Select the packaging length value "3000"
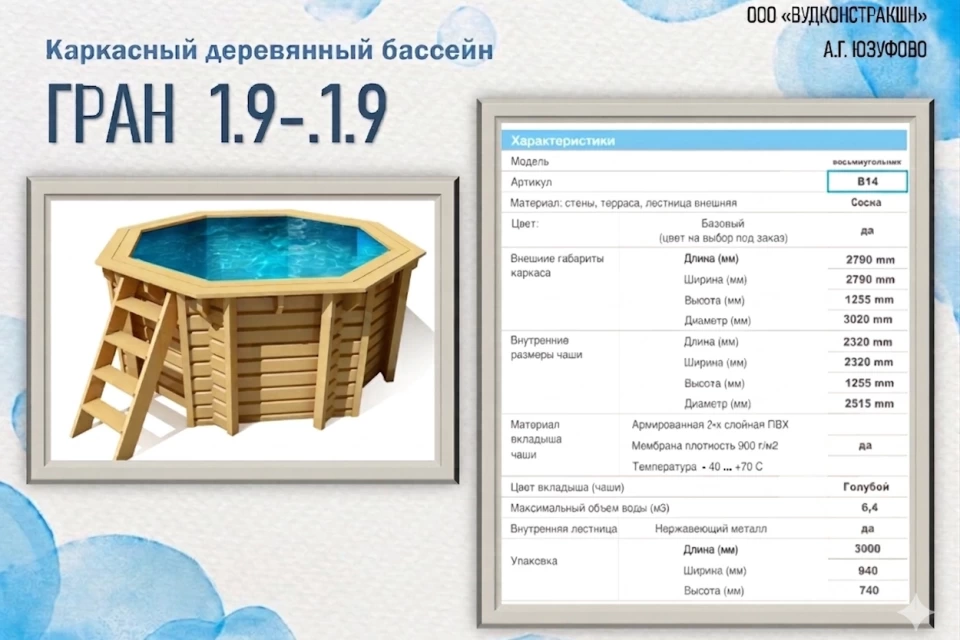Image resolution: width=960 pixels, height=640 pixels. [868, 549]
